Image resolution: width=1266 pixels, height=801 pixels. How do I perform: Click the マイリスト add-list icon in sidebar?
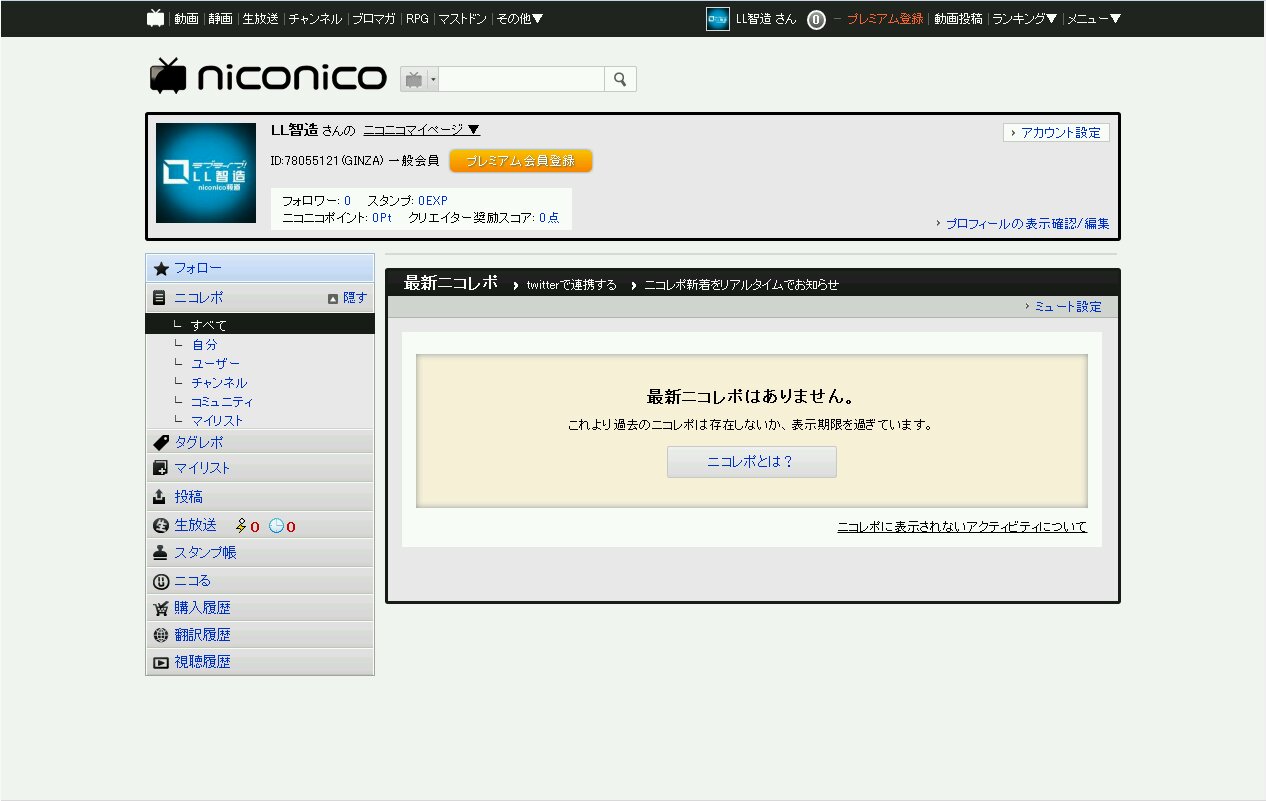(160, 468)
